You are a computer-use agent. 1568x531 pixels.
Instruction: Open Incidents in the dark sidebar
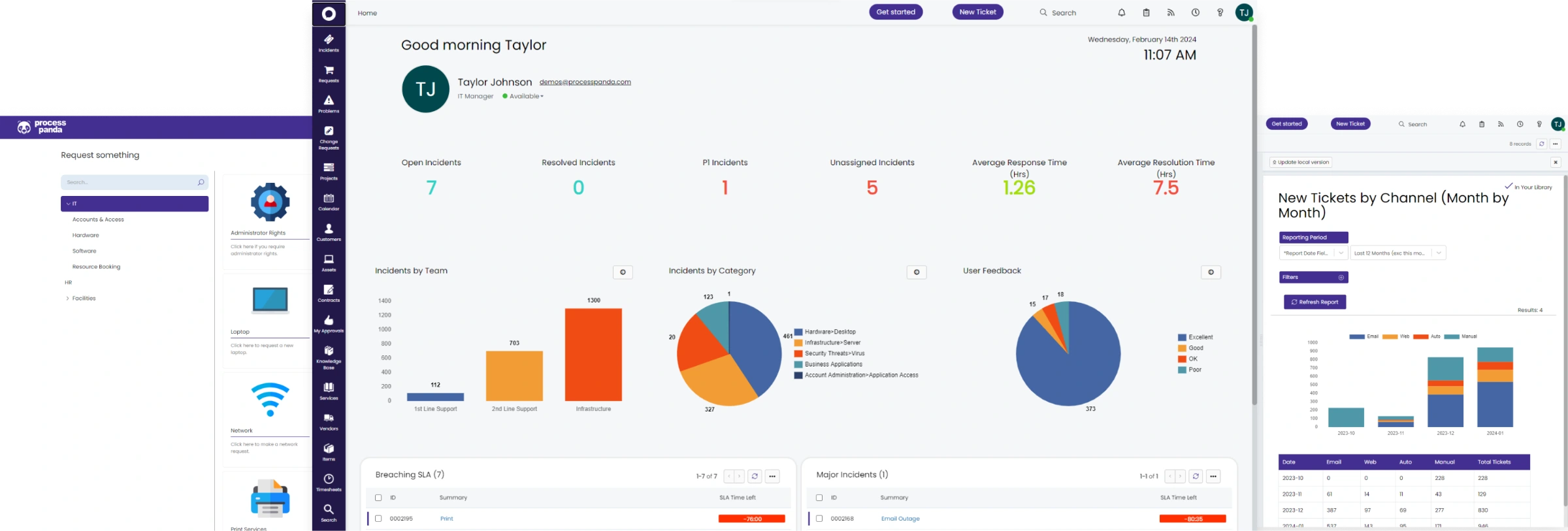(329, 43)
